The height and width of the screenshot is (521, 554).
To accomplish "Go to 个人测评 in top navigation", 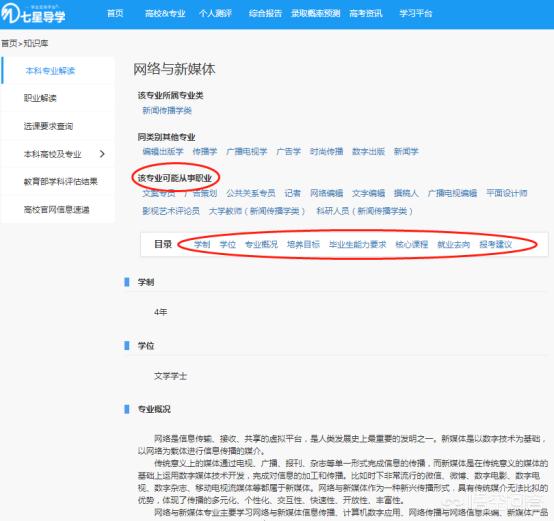I will tap(215, 13).
